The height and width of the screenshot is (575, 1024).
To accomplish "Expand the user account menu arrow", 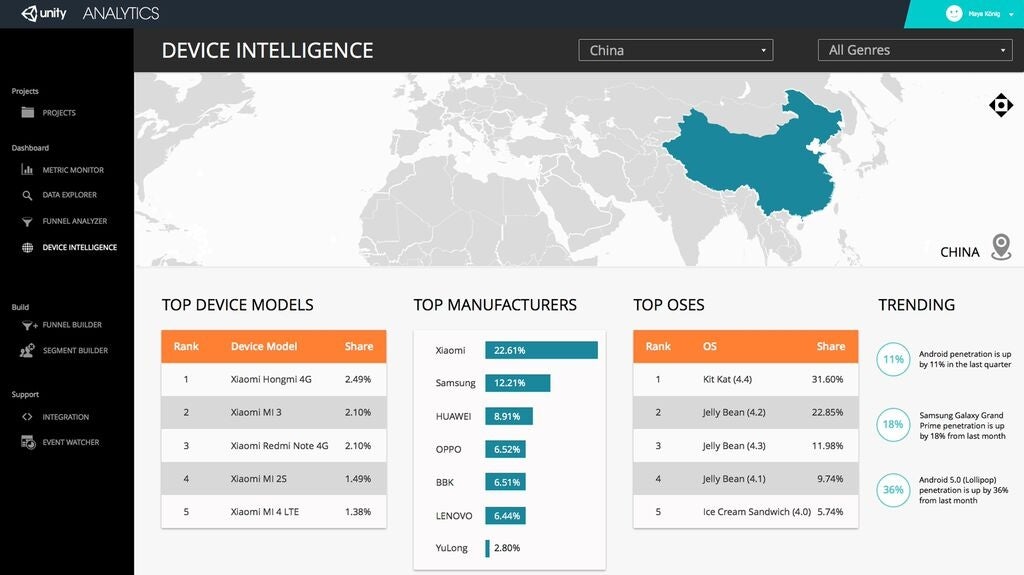I will click(x=1011, y=14).
